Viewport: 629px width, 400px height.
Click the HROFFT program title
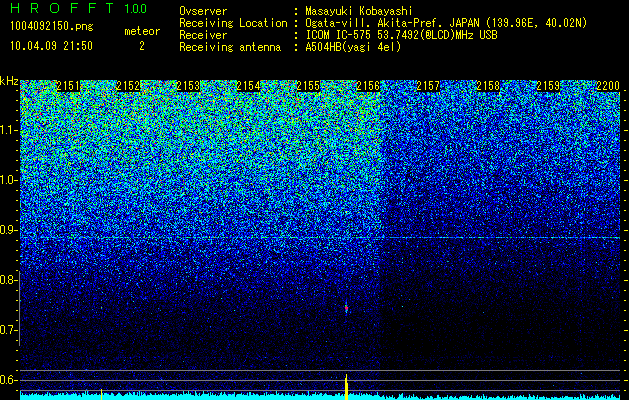[x=63, y=8]
